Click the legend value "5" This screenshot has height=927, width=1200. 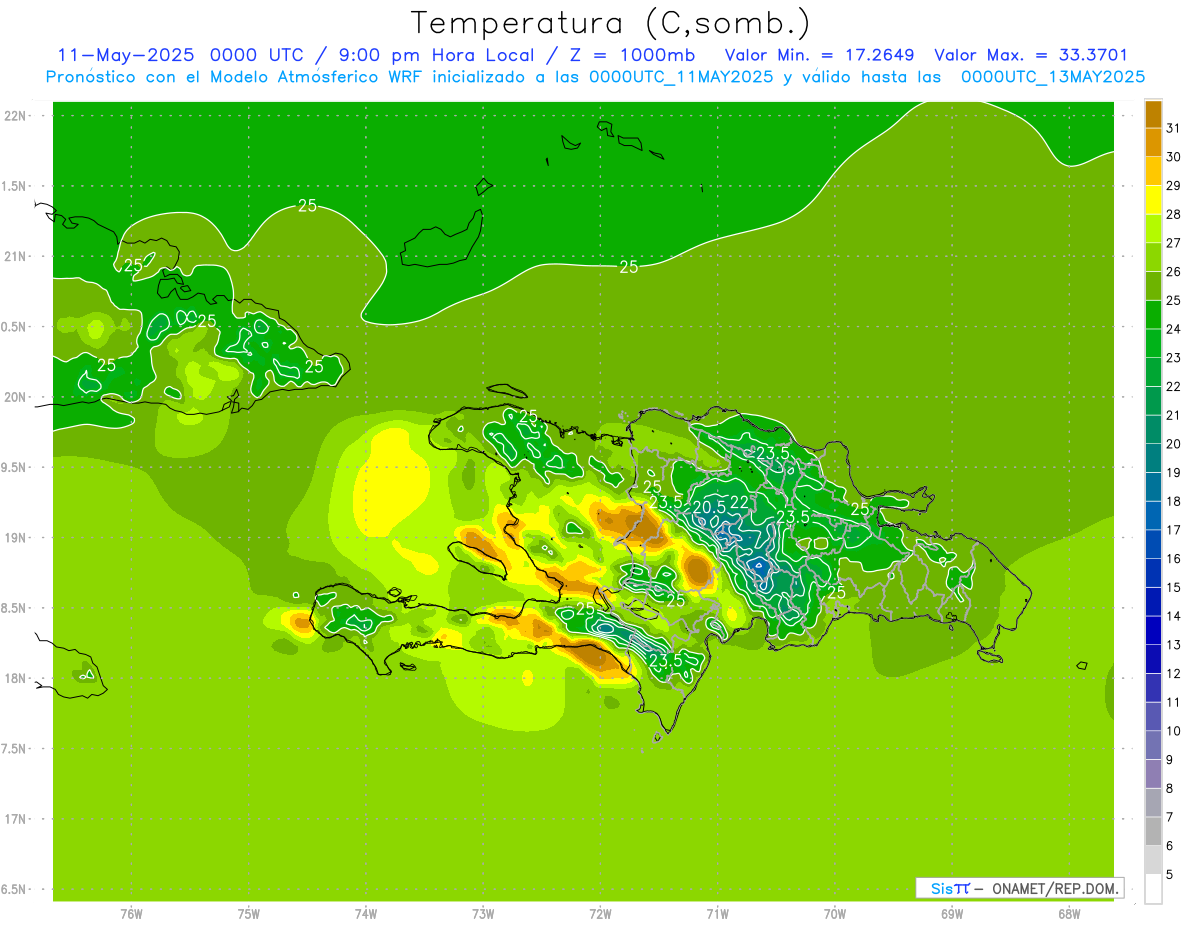tap(1170, 874)
